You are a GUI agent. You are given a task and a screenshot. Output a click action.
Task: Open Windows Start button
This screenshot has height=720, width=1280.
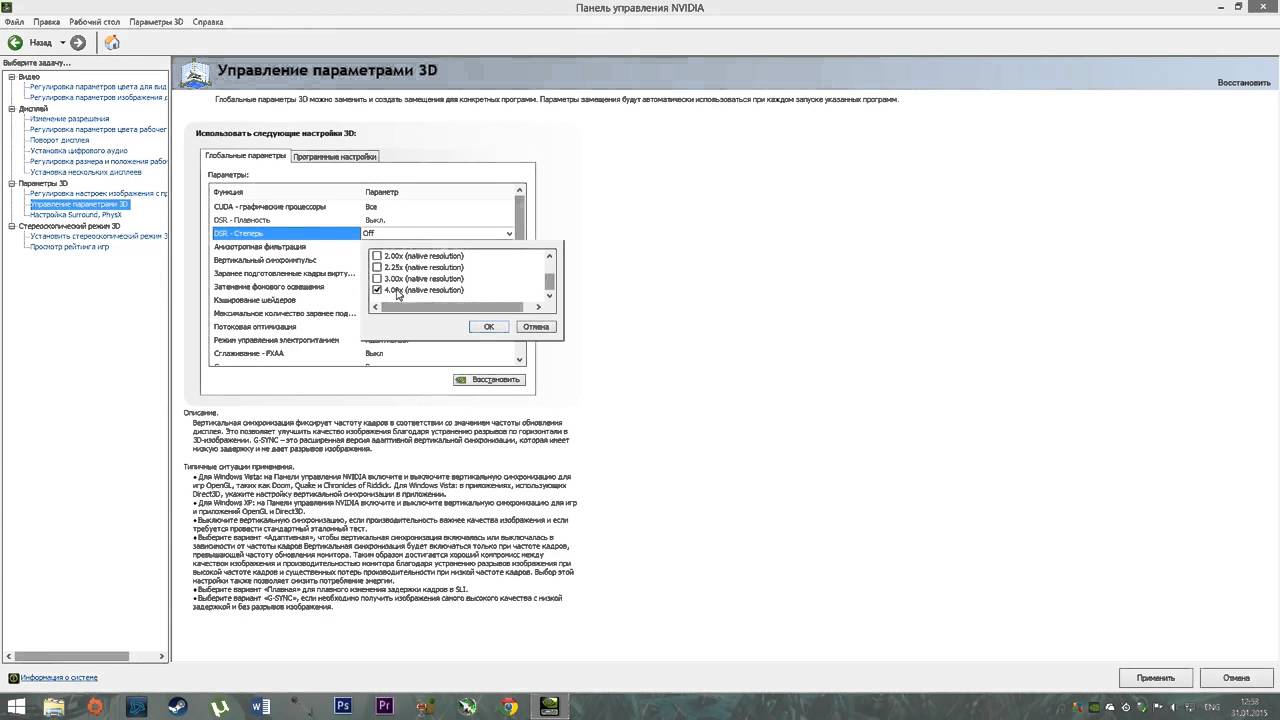tap(16, 707)
